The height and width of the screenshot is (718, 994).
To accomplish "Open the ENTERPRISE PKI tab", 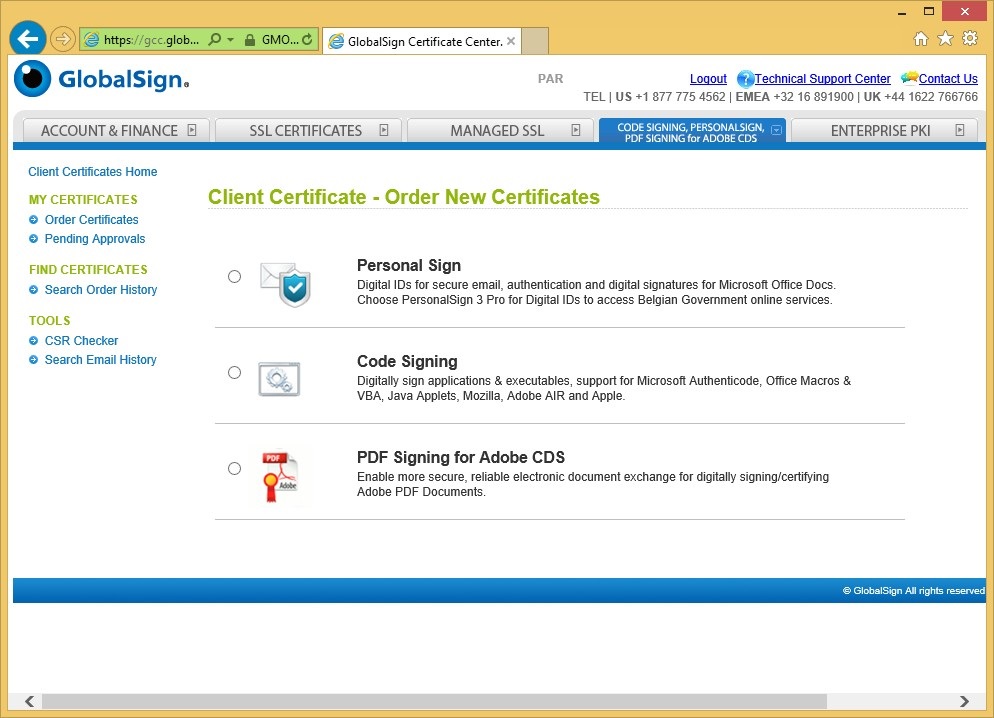I will coord(884,131).
